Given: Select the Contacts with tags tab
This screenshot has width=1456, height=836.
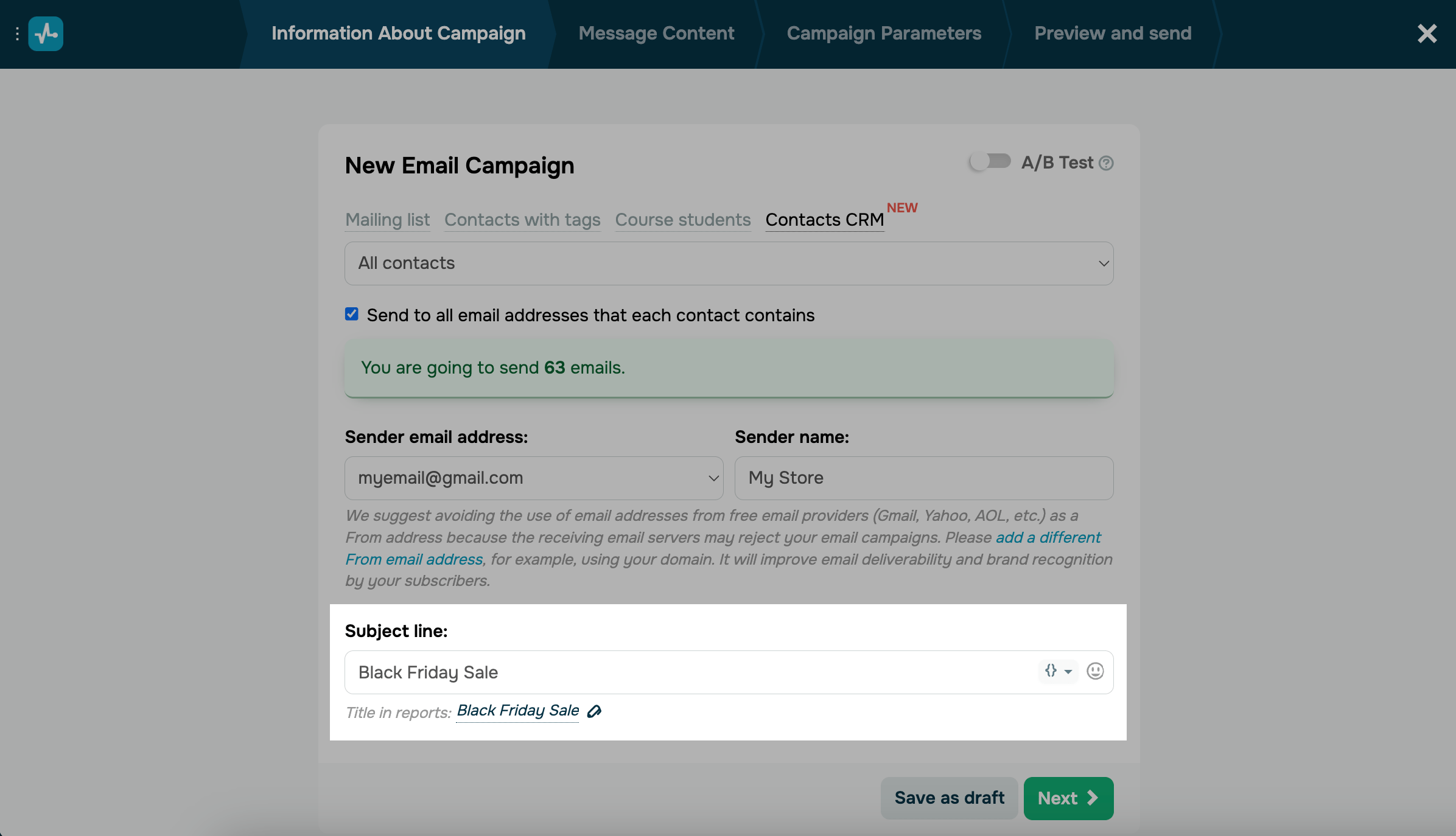Looking at the screenshot, I should pyautogui.click(x=522, y=220).
